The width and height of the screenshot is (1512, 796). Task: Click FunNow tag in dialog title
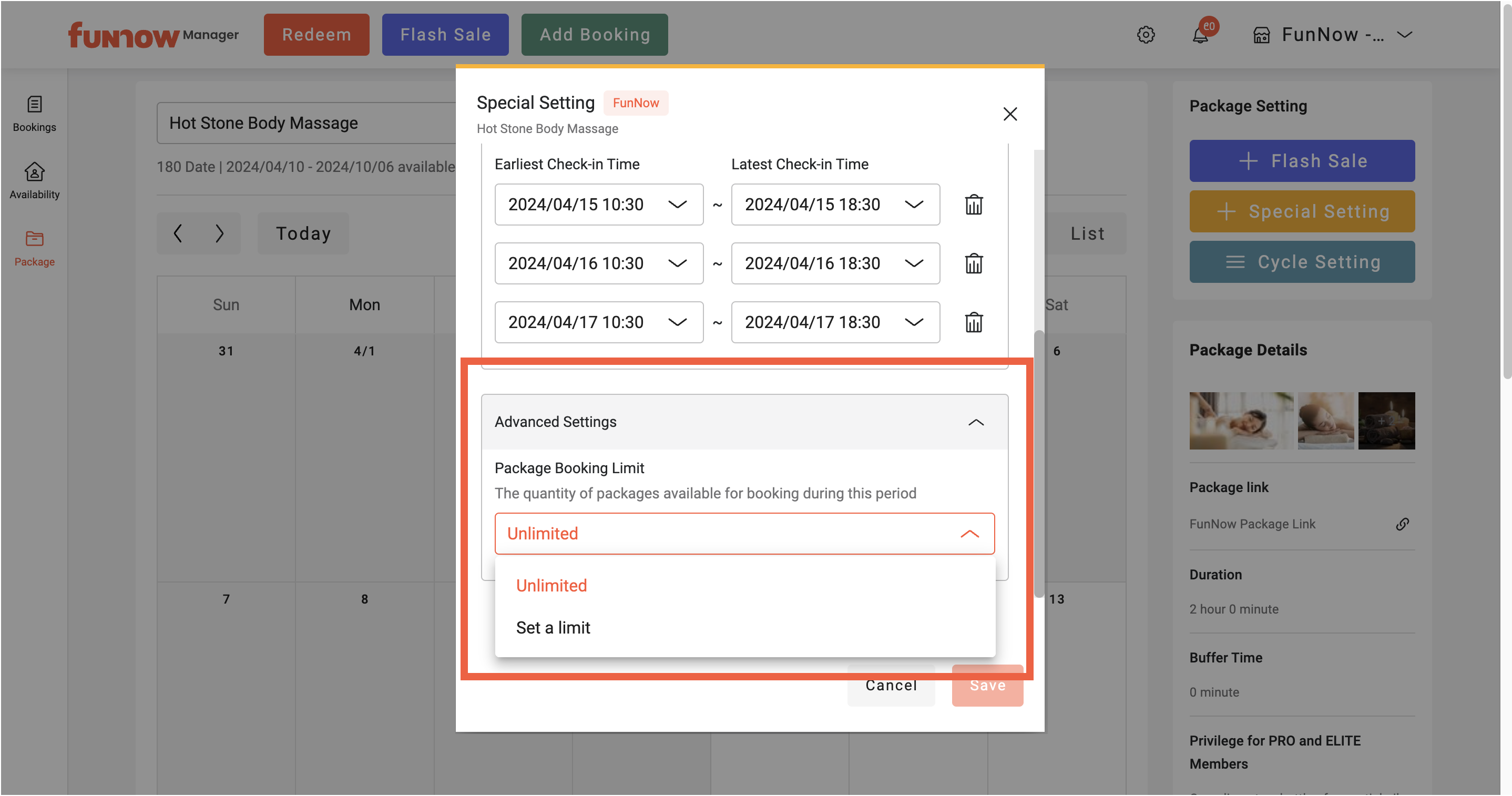click(x=635, y=103)
